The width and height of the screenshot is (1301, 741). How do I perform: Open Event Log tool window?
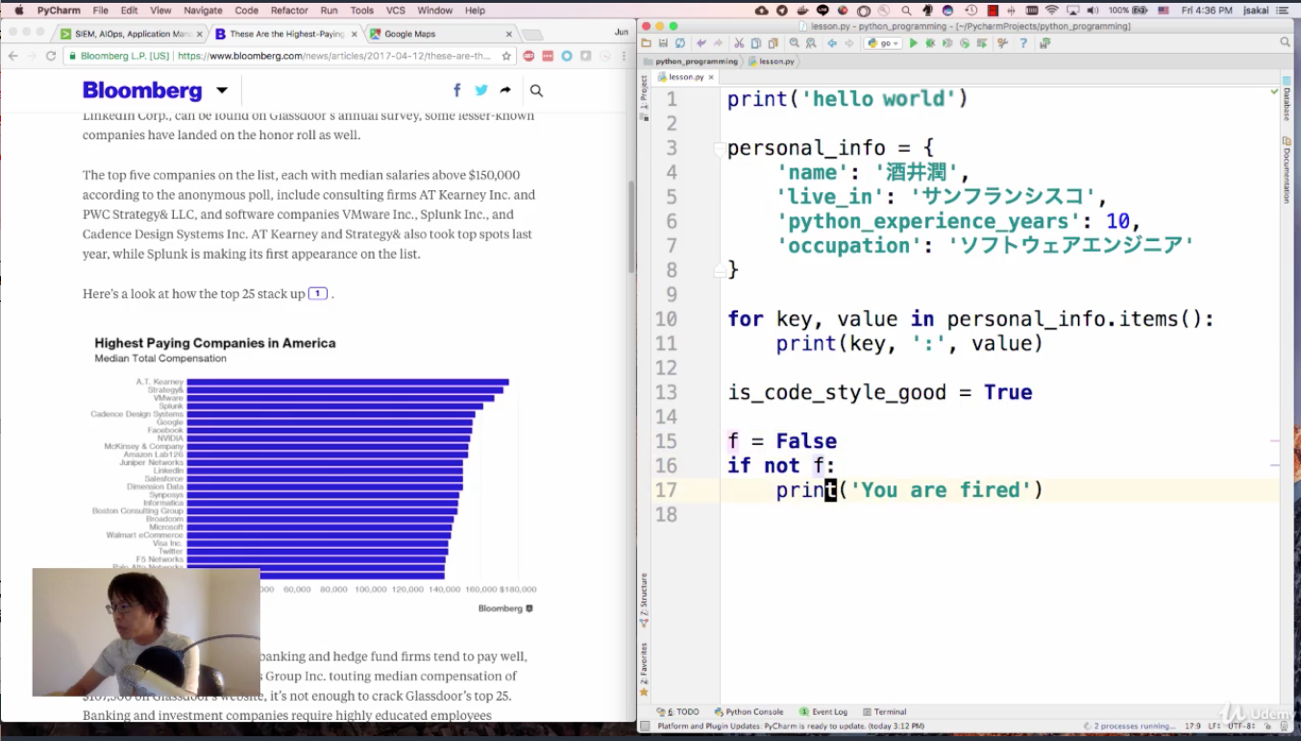click(823, 712)
